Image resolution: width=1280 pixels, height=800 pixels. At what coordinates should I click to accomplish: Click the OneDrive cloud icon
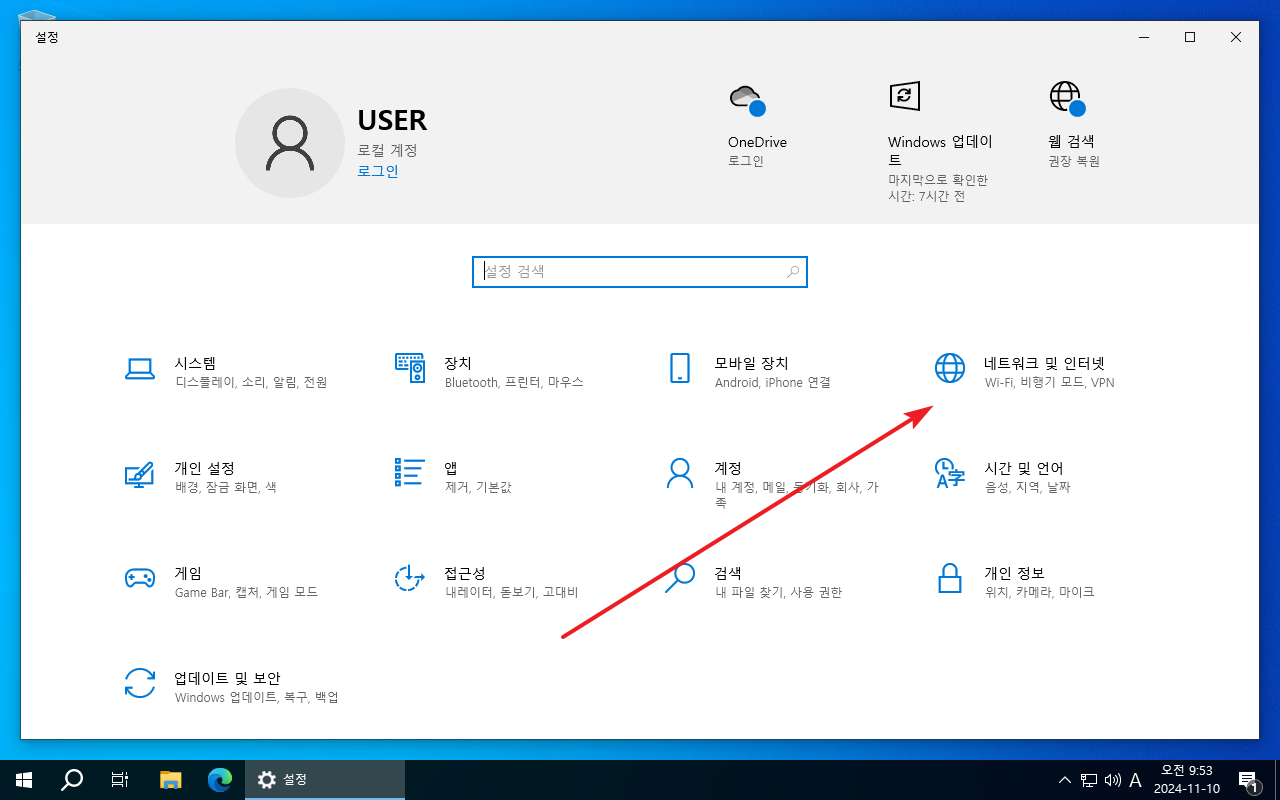pyautogui.click(x=747, y=99)
